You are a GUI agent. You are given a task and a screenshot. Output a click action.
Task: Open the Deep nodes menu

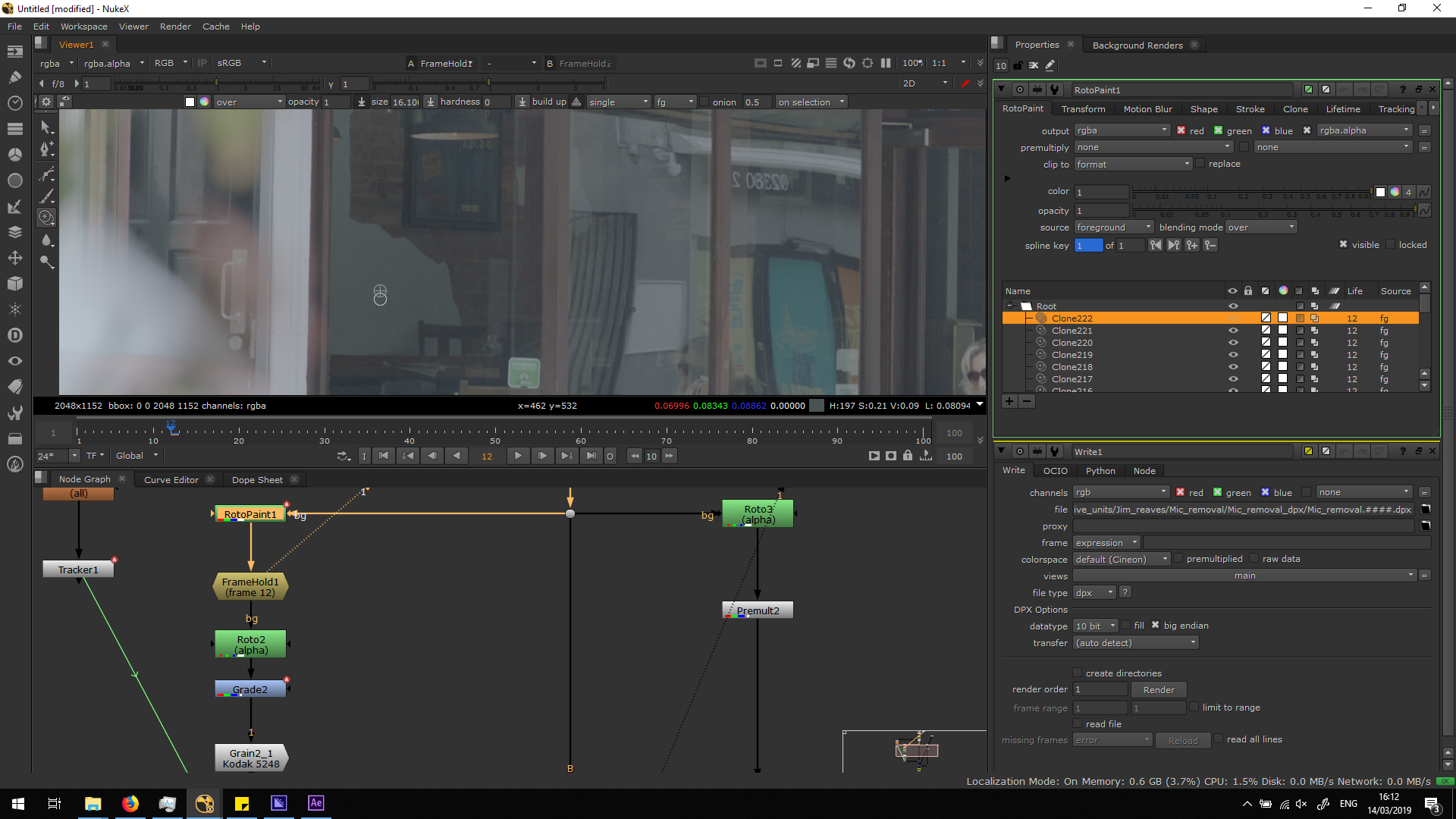click(x=14, y=335)
